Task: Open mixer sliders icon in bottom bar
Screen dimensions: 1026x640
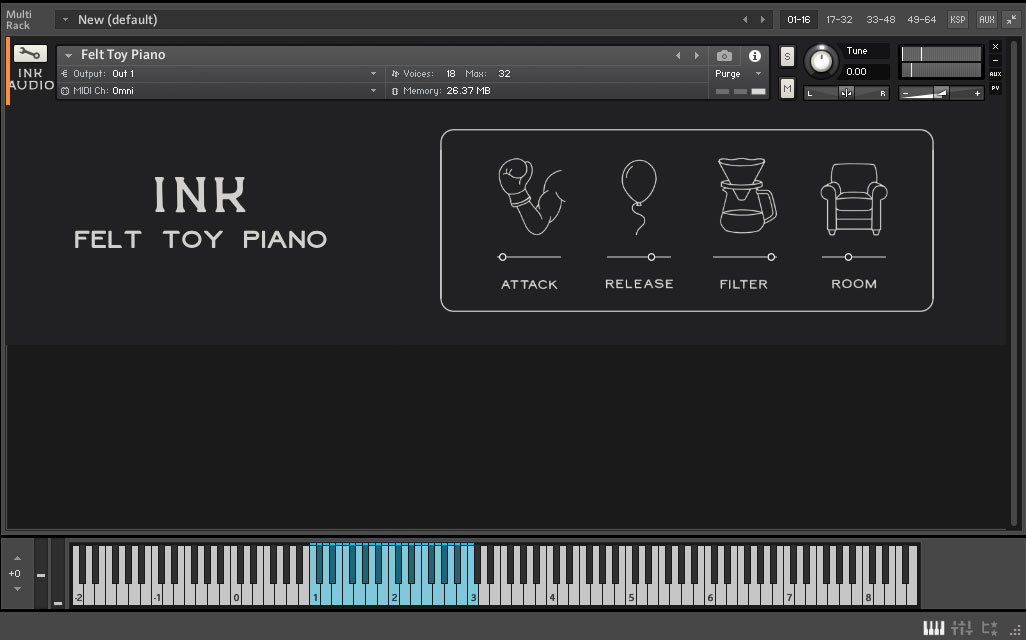Action: [962, 628]
